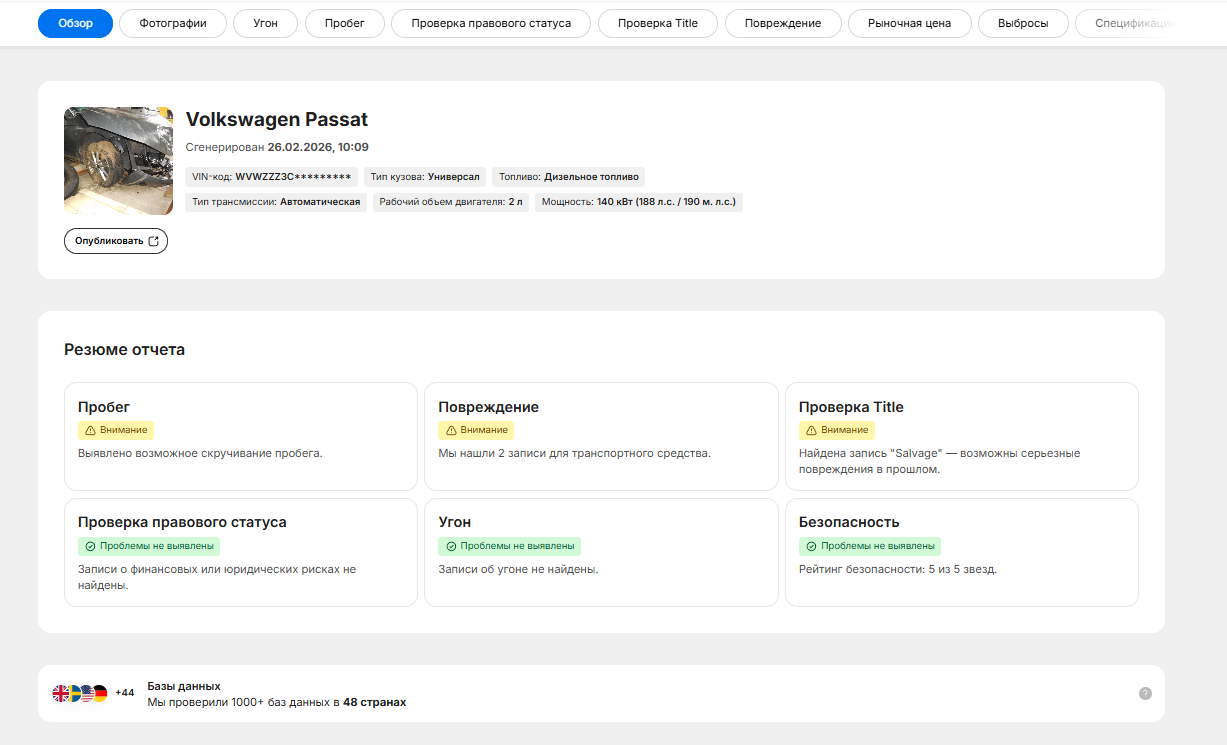
Task: Switch to the Обзор tab
Action: [75, 23]
